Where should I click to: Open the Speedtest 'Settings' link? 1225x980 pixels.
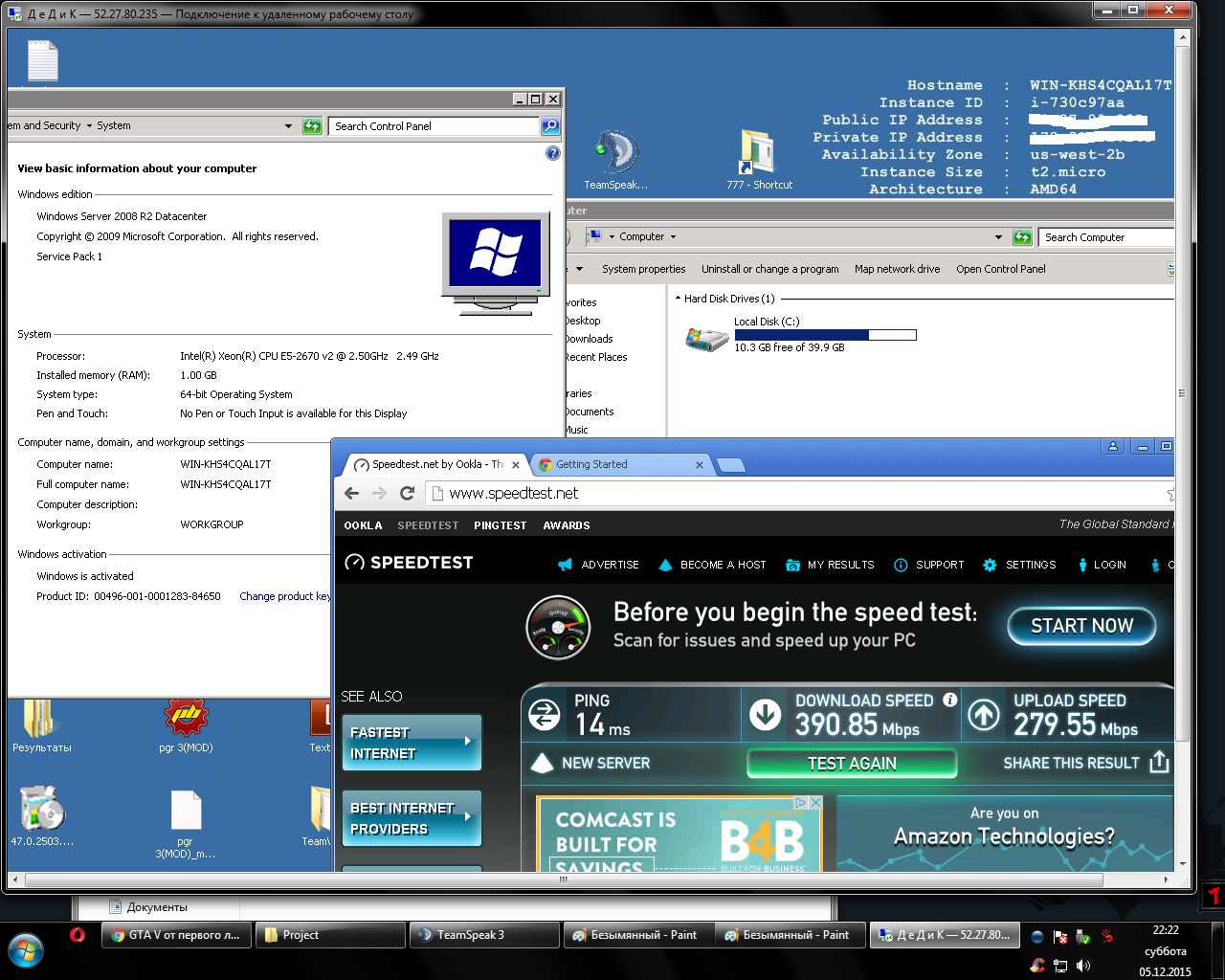coord(1019,565)
